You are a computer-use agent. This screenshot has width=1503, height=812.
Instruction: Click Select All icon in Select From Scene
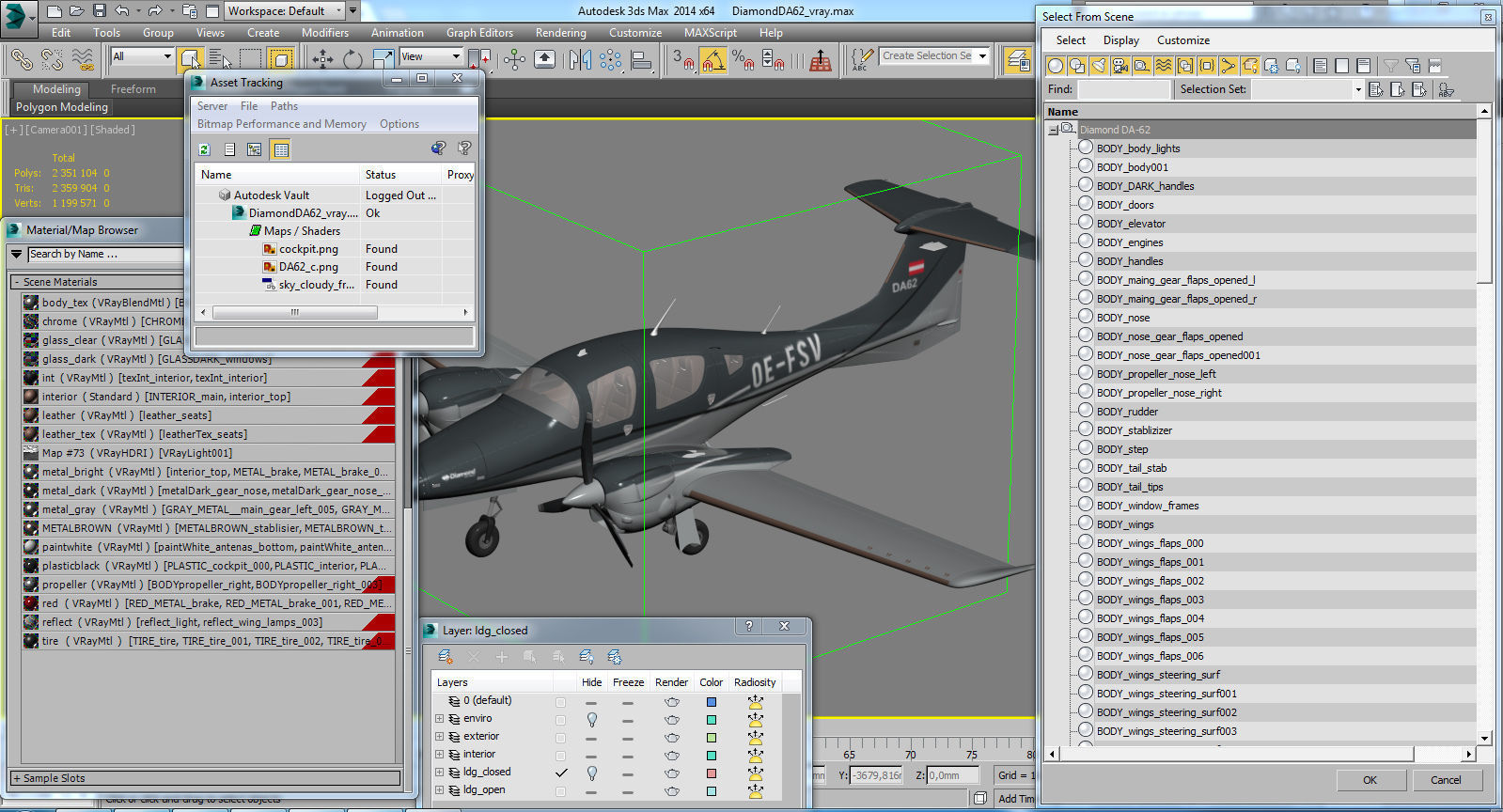pos(1321,66)
